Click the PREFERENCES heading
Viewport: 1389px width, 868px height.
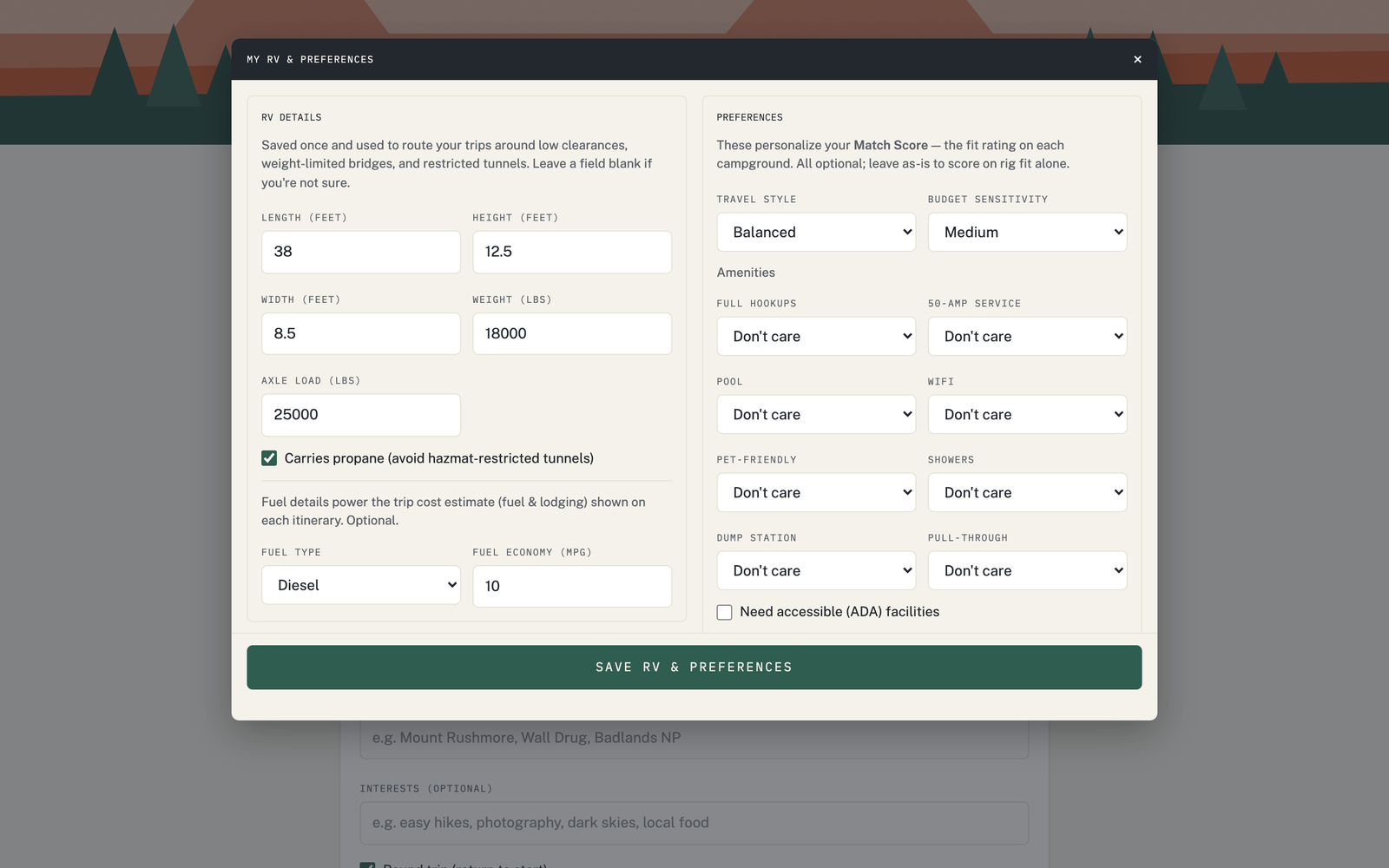point(749,117)
